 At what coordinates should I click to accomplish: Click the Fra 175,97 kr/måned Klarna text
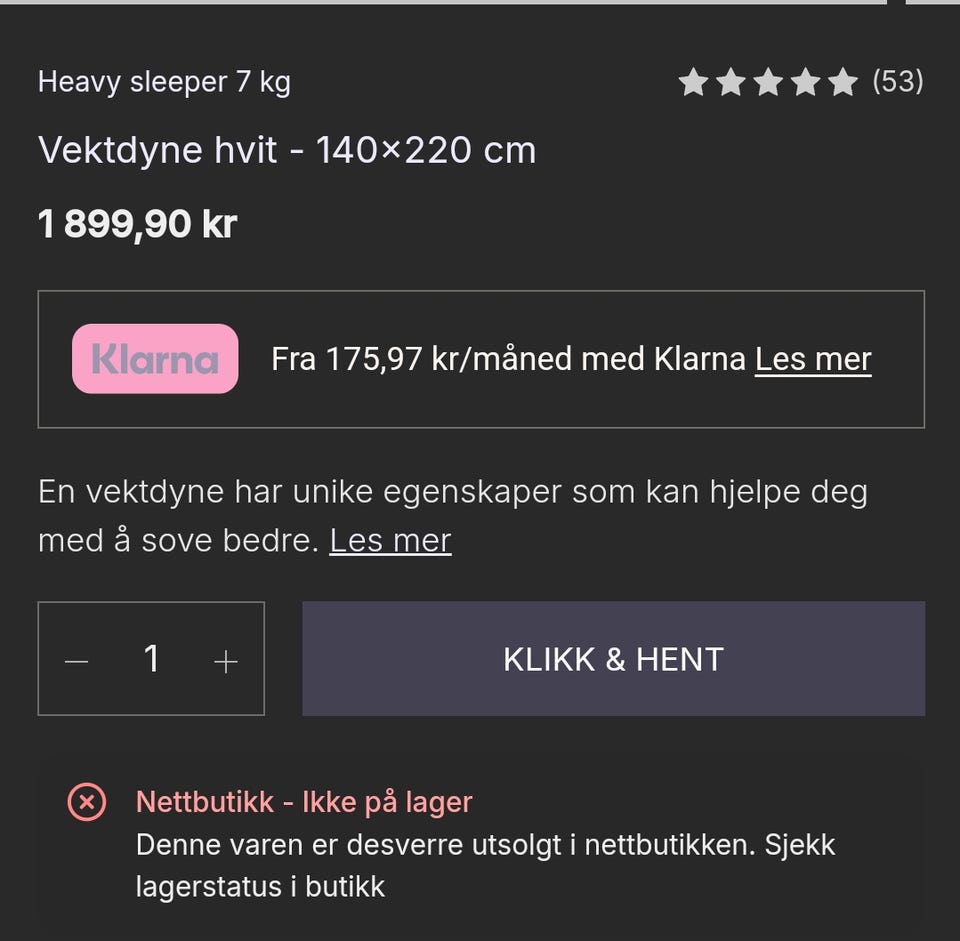pyautogui.click(x=508, y=359)
